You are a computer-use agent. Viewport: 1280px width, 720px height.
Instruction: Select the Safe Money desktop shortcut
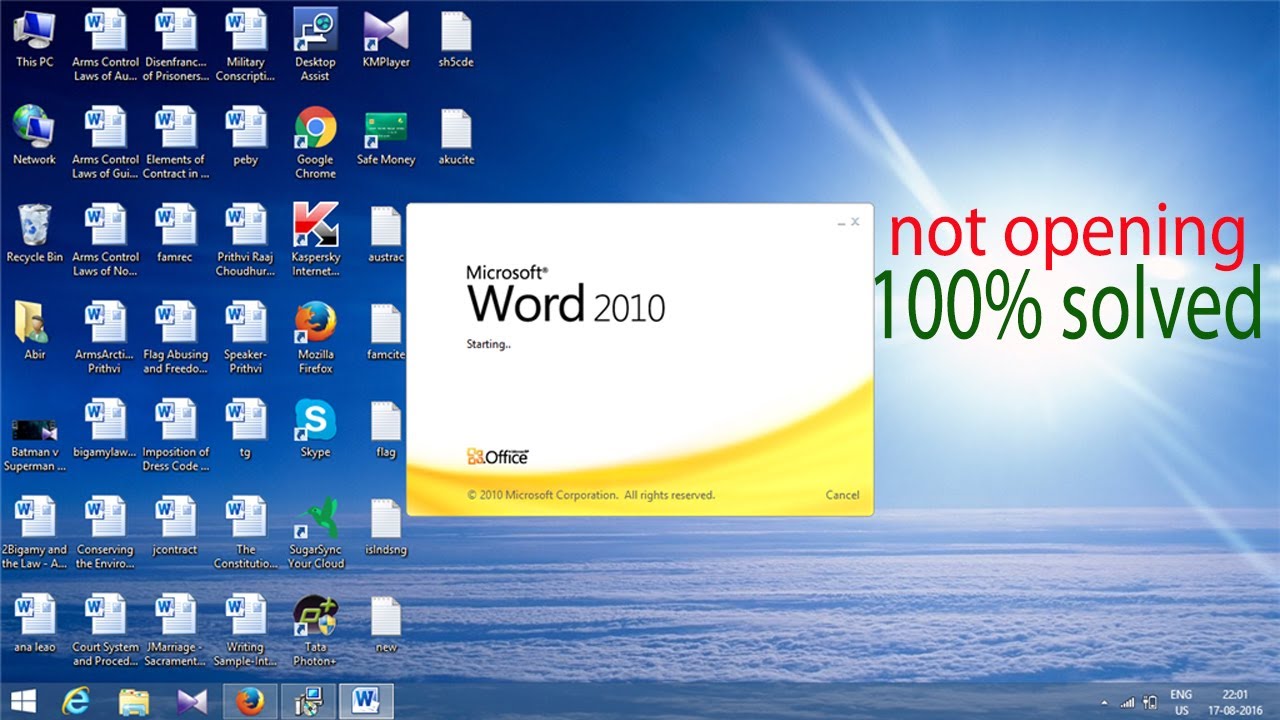pyautogui.click(x=386, y=136)
